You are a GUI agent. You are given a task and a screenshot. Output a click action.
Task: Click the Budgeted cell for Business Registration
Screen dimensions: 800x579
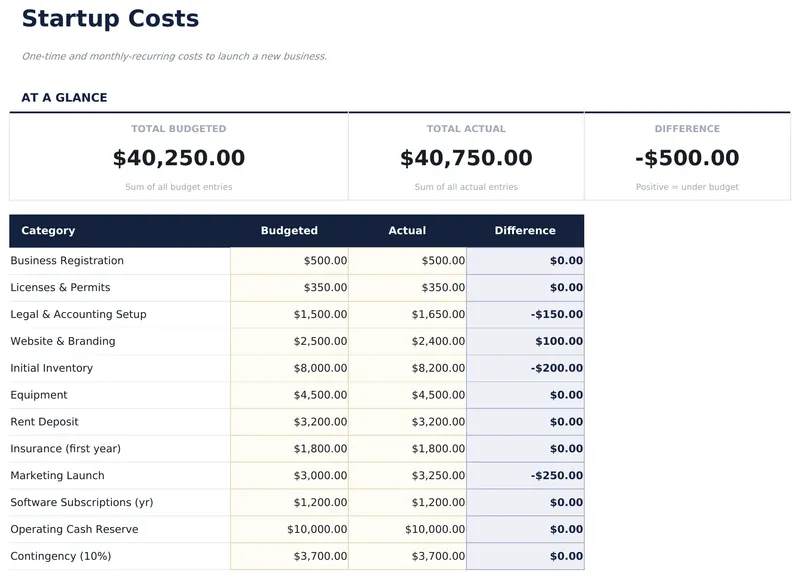290,261
